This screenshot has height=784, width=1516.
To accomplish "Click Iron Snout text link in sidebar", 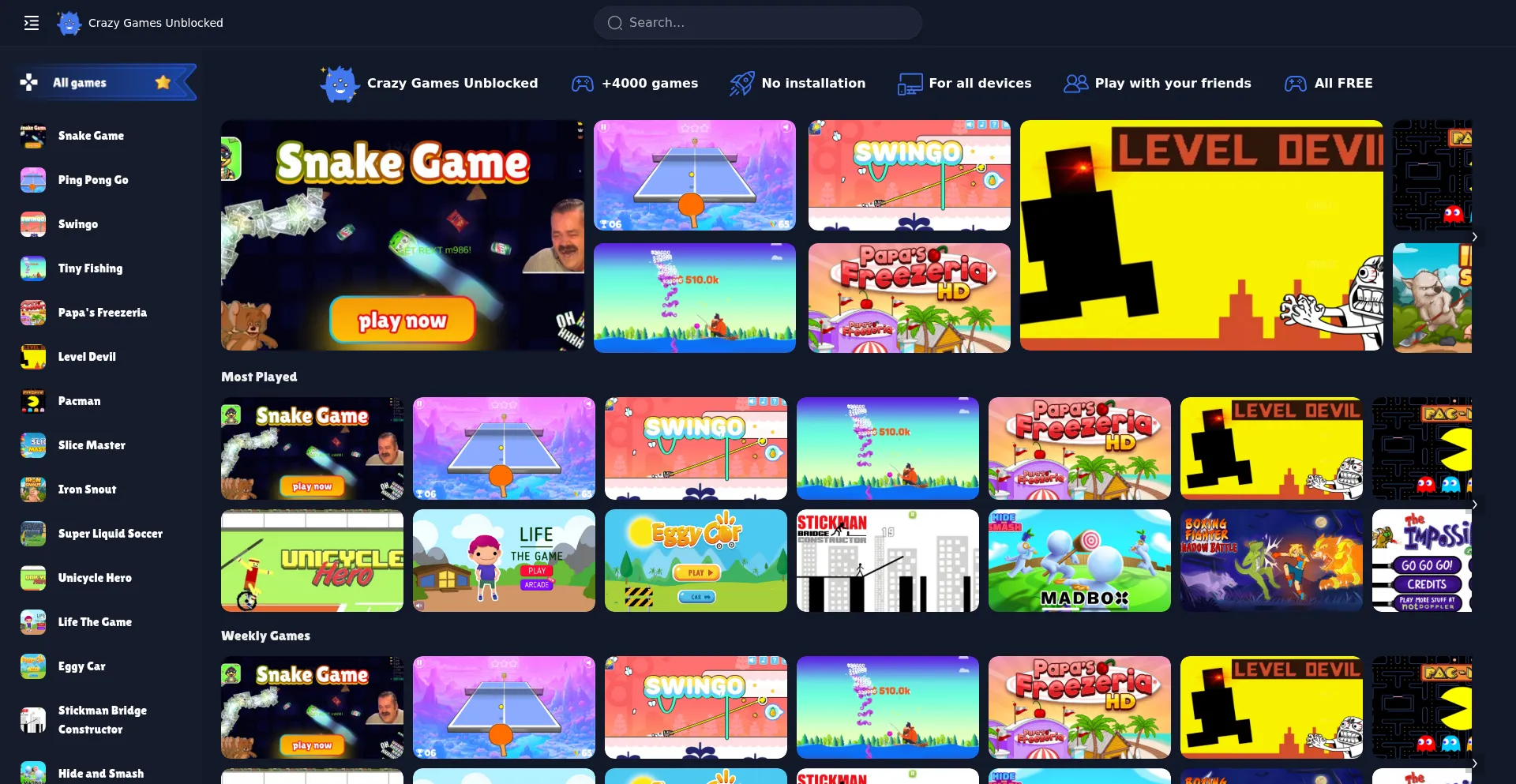I will [x=87, y=490].
